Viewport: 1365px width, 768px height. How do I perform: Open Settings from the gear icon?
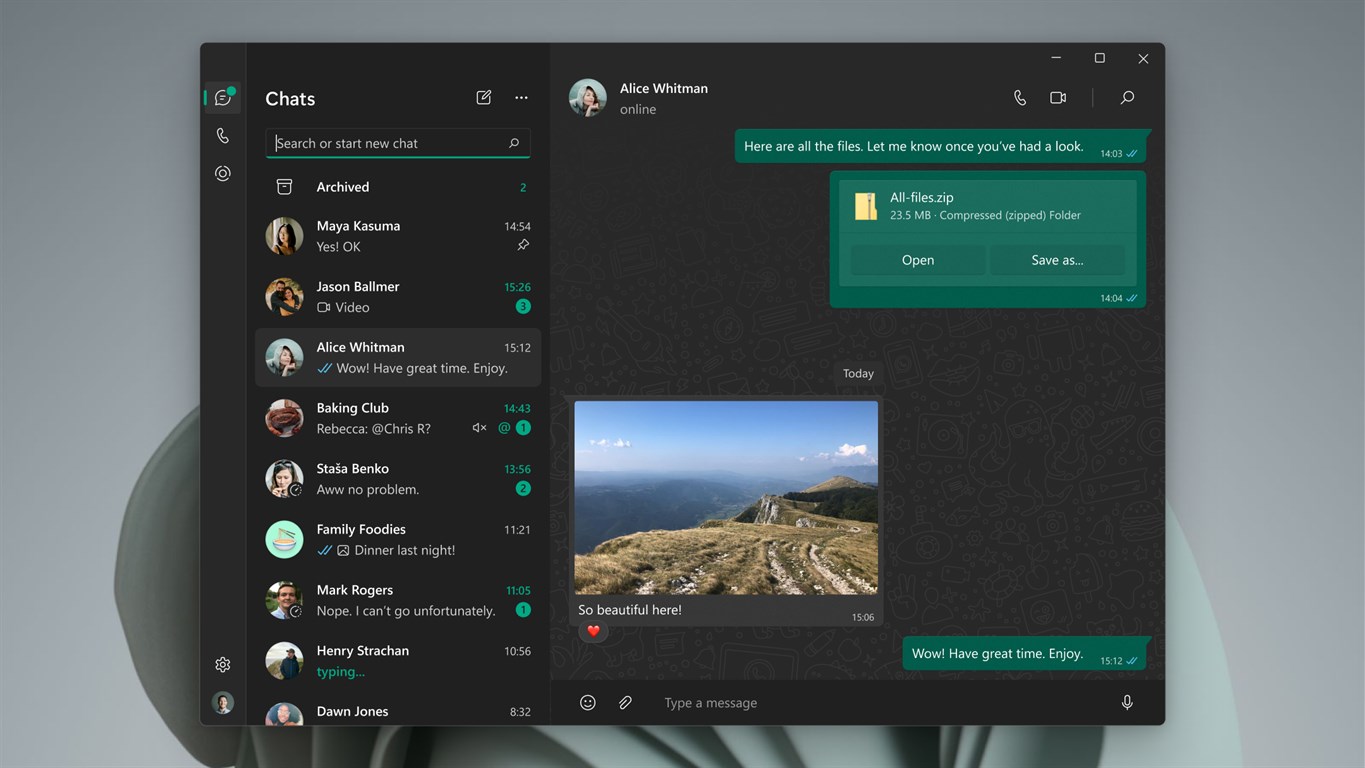click(223, 665)
